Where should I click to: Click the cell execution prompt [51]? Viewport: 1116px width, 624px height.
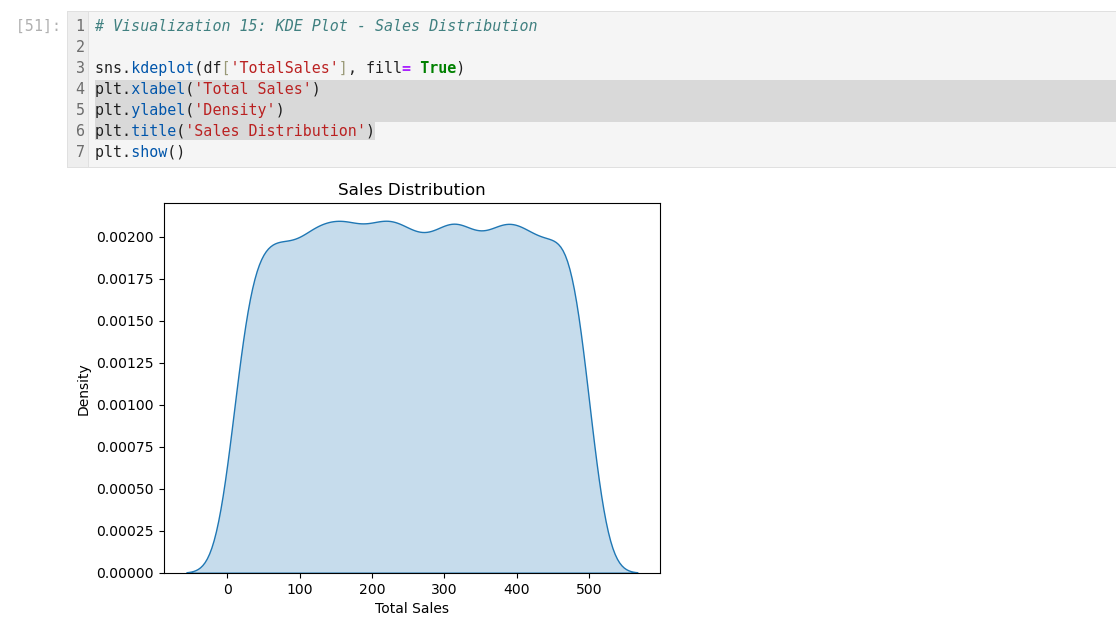(38, 26)
